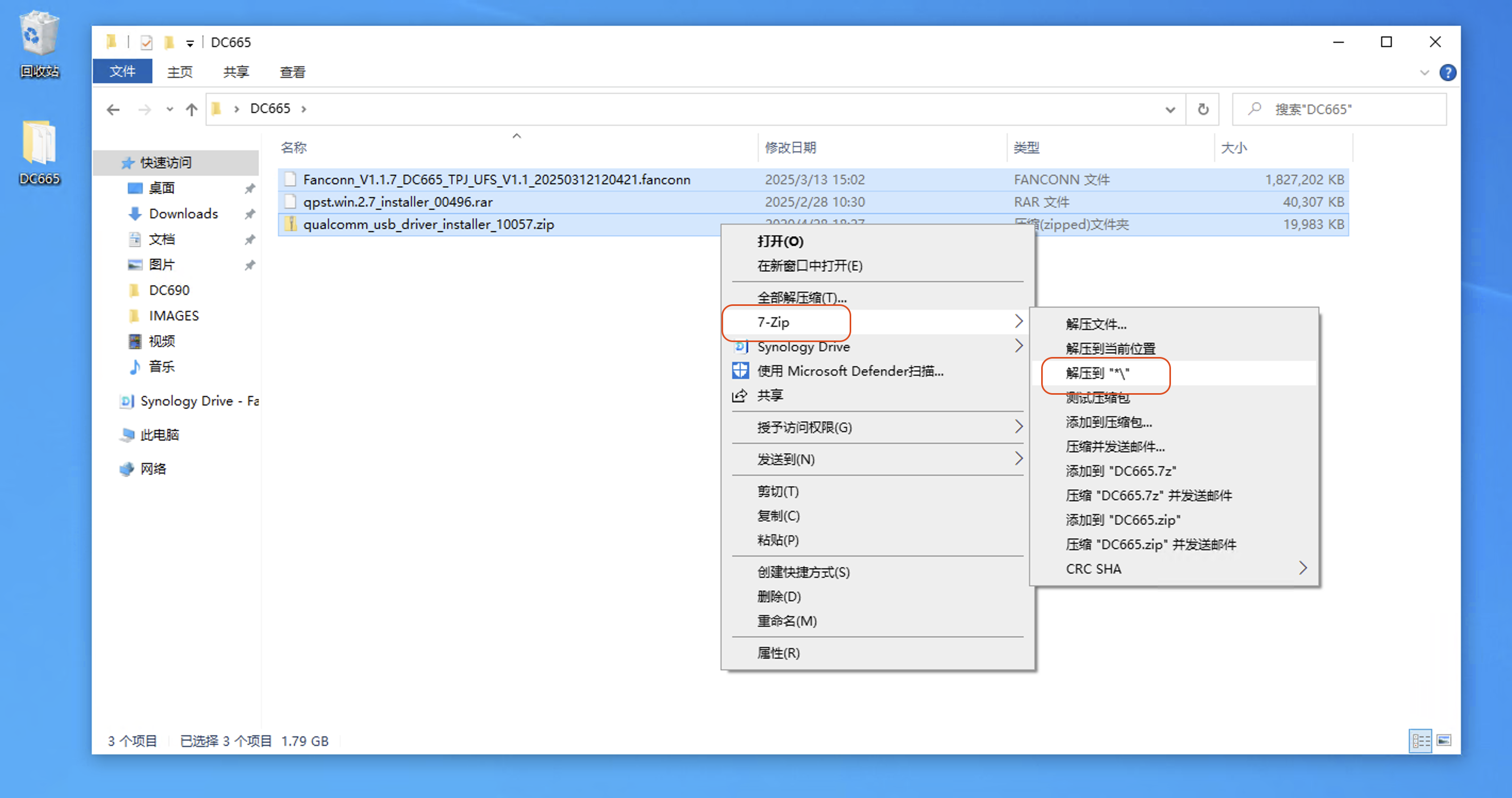Choose 复制(C) in context menu
Screen dimensions: 1512x798
coord(877,516)
